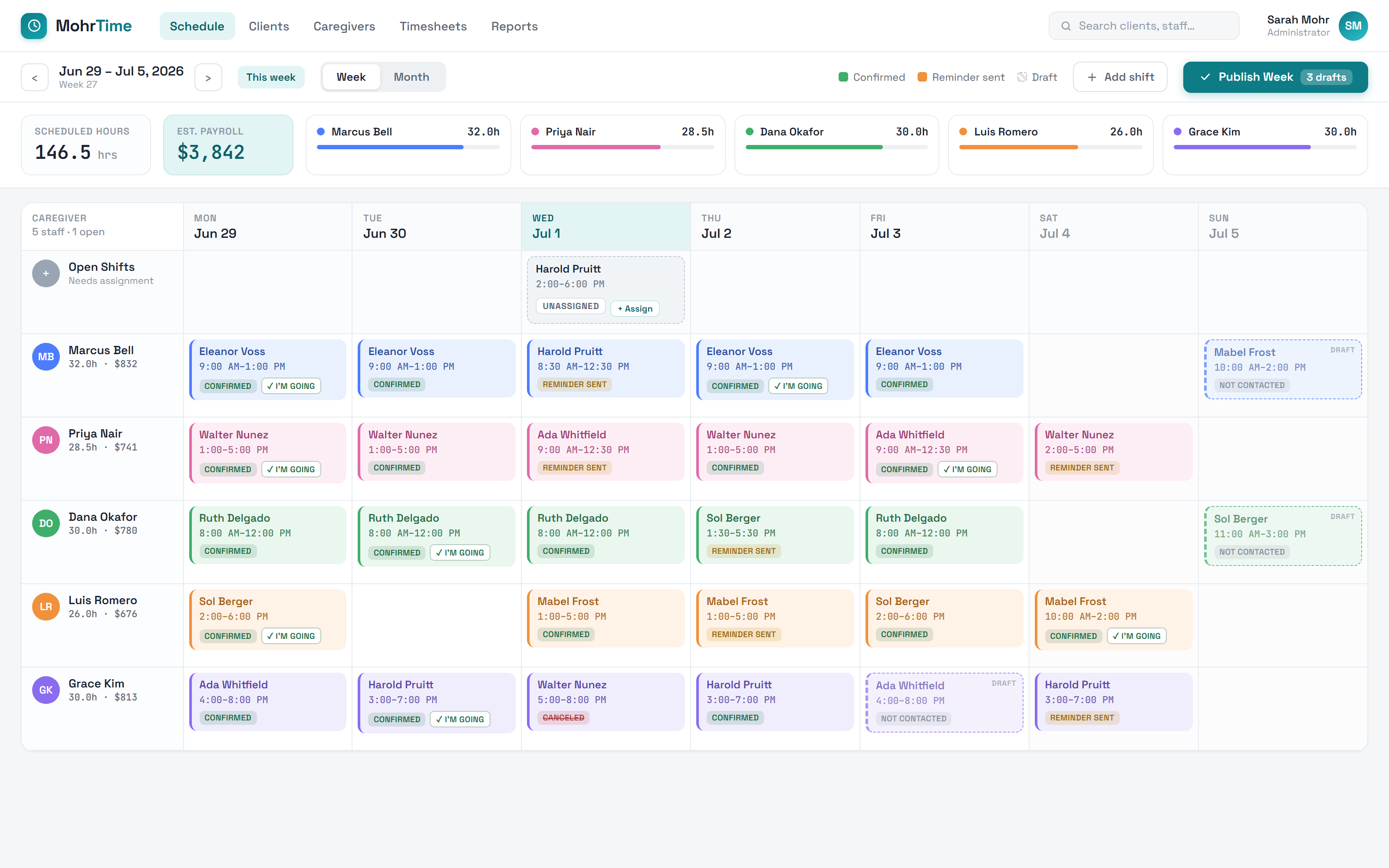Toggle I'm Going on Luis Romero's Monday shift
This screenshot has width=1389, height=868.
coord(291,635)
